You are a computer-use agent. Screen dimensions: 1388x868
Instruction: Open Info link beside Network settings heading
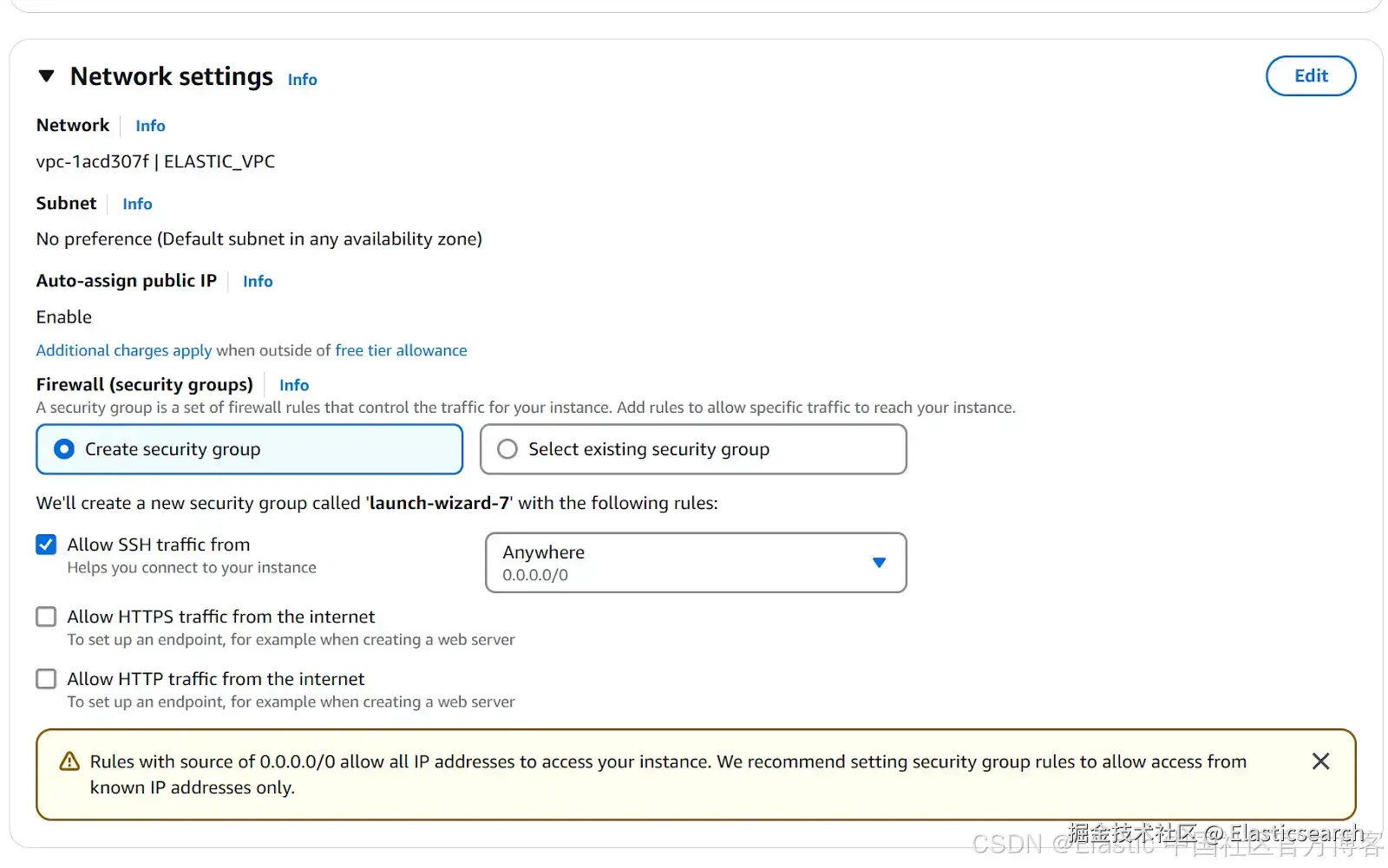(x=302, y=80)
